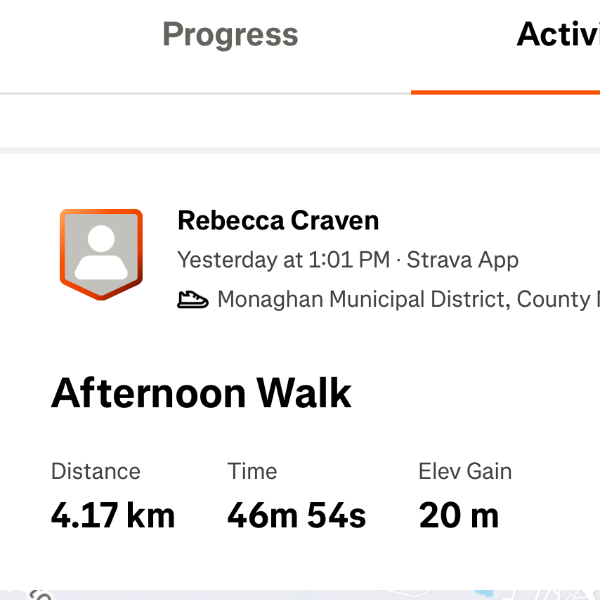The image size is (600, 600).
Task: Open the map preview below the stats
Action: tap(300, 594)
